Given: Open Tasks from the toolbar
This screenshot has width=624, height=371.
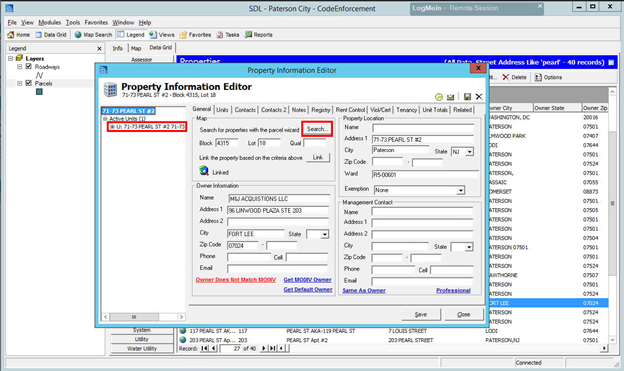Looking at the screenshot, I should [228, 35].
